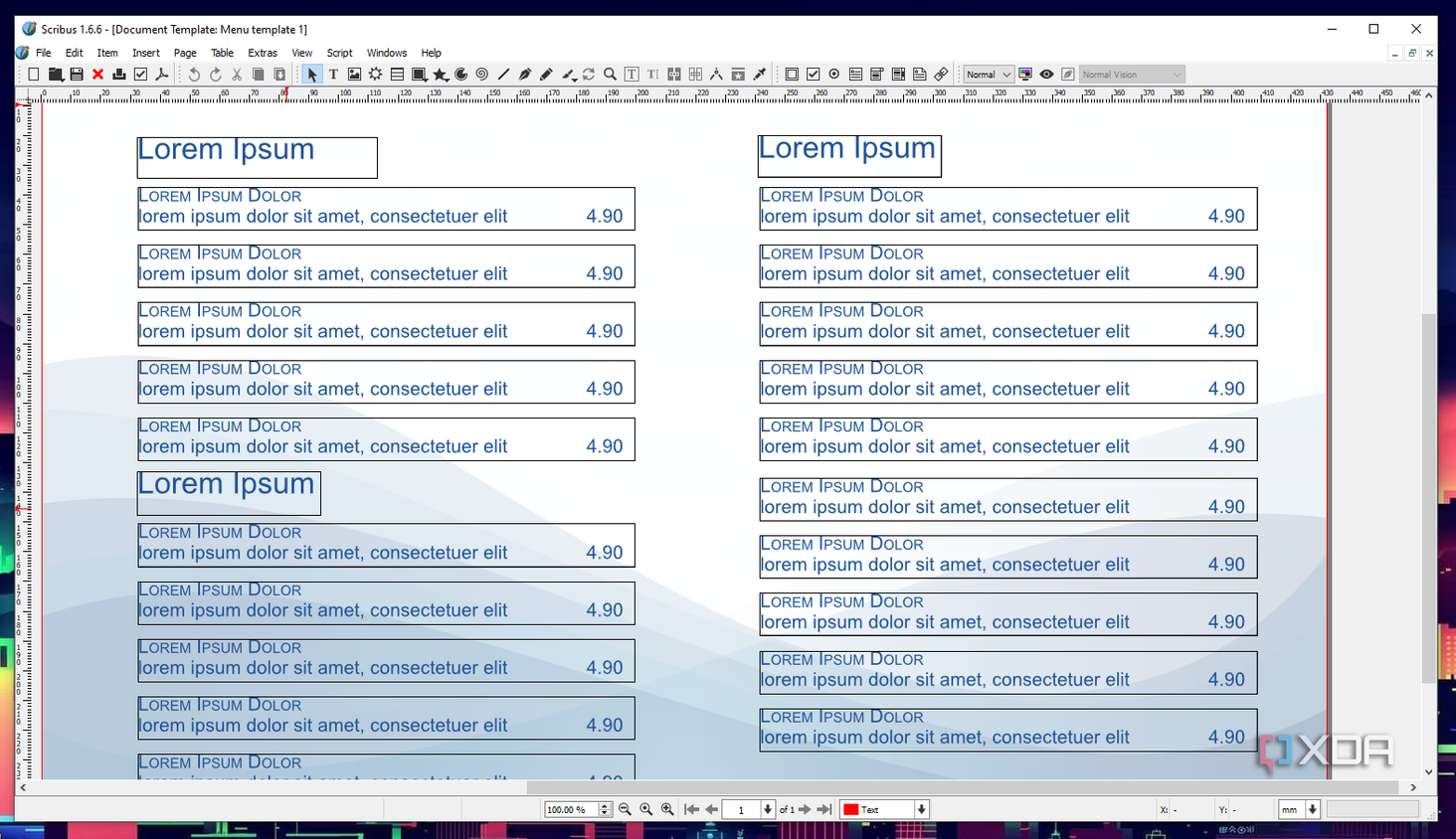This screenshot has width=1456, height=839.
Task: Select the Zoom magnifier tool
Action: [610, 75]
